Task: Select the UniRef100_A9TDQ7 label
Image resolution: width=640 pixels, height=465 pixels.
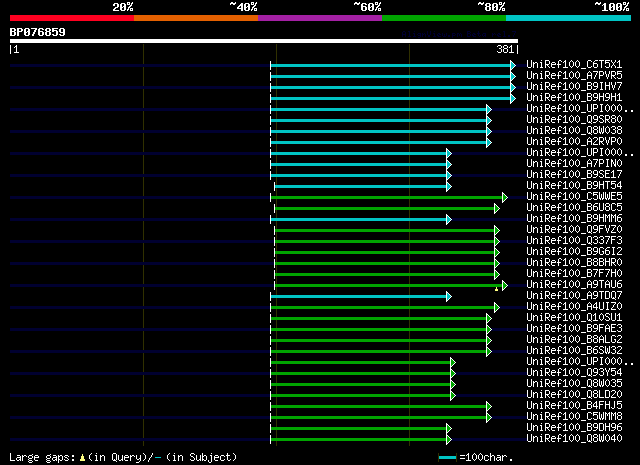Action: click(x=574, y=296)
